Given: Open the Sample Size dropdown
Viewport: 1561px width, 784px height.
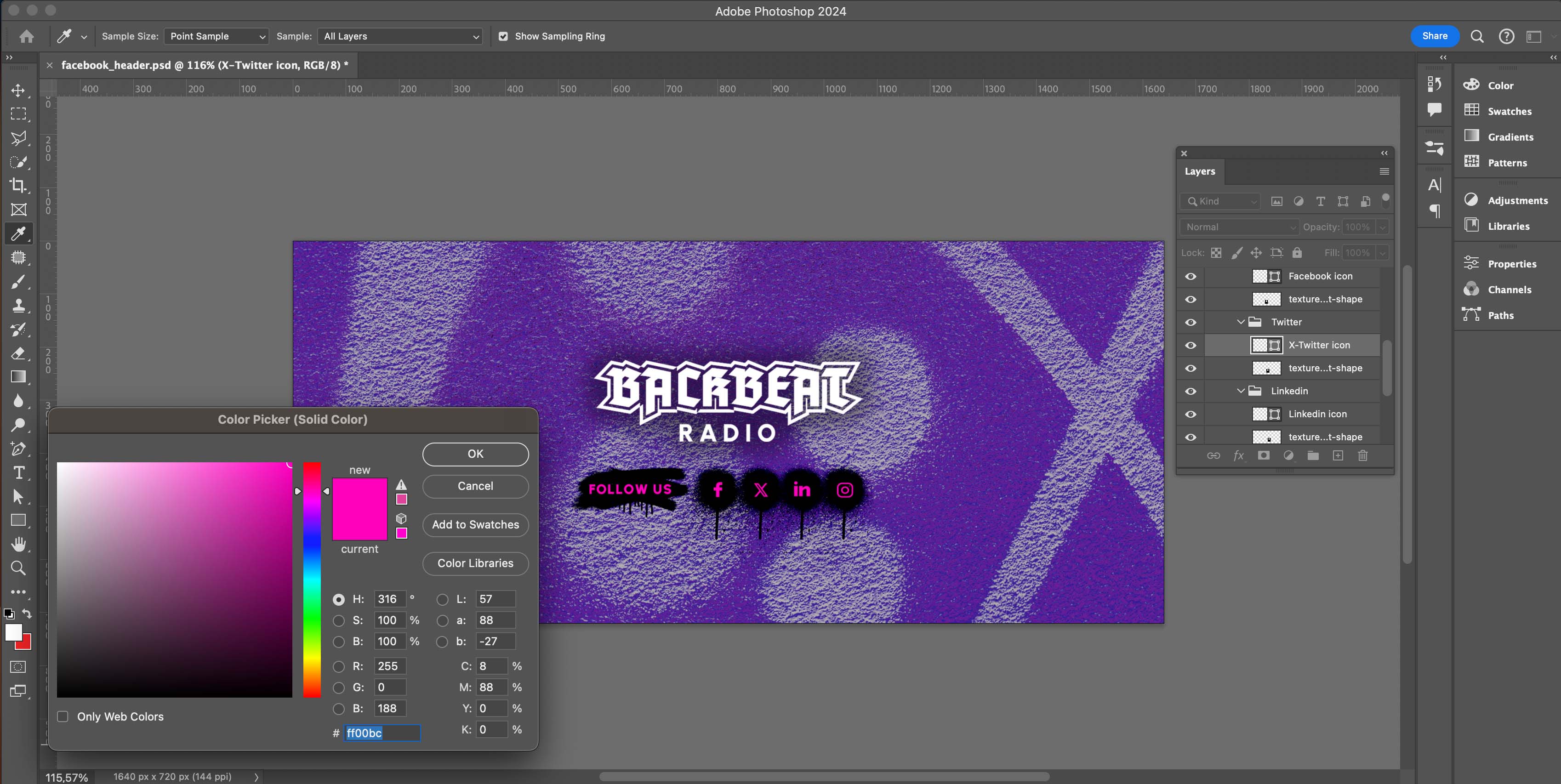Looking at the screenshot, I should pyautogui.click(x=216, y=36).
